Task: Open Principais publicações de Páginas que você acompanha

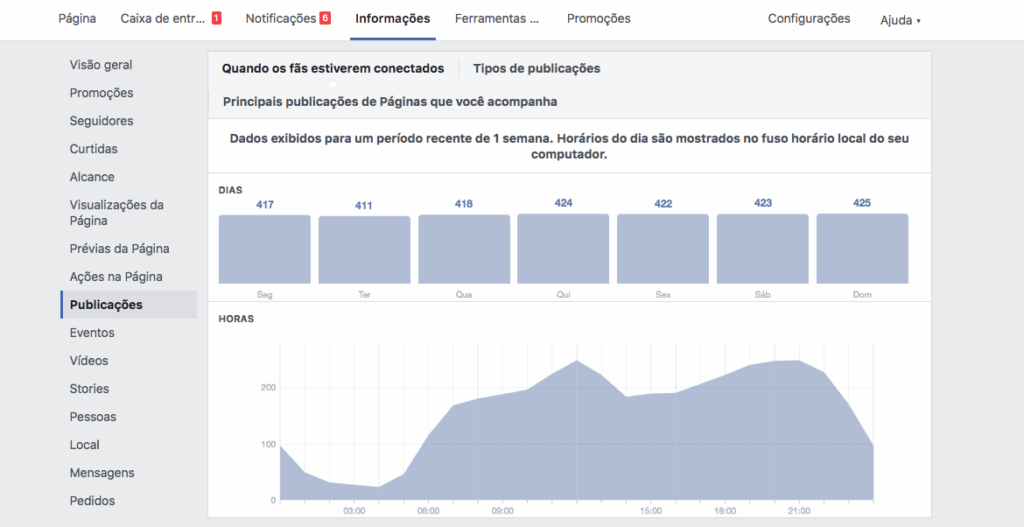Action: (390, 102)
